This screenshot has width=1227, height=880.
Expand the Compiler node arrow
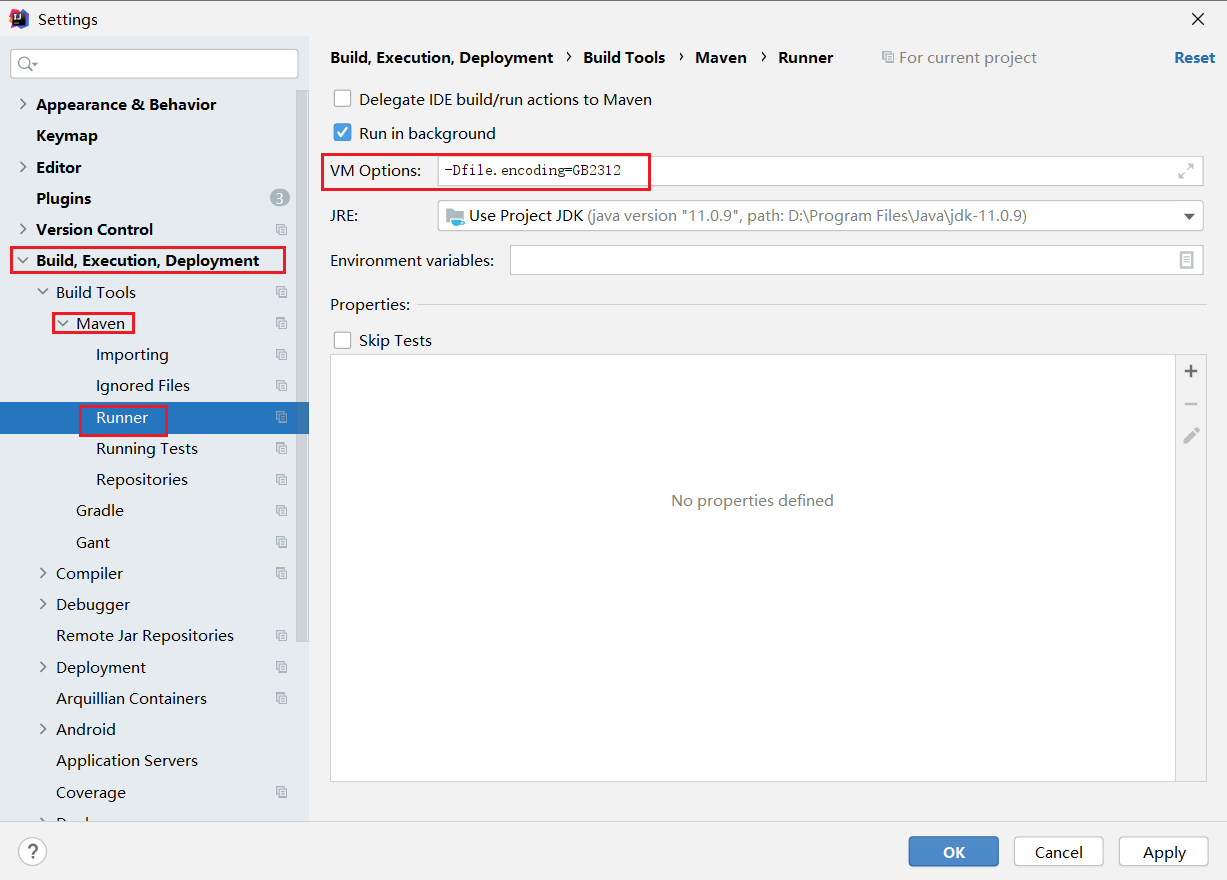pyautogui.click(x=43, y=573)
